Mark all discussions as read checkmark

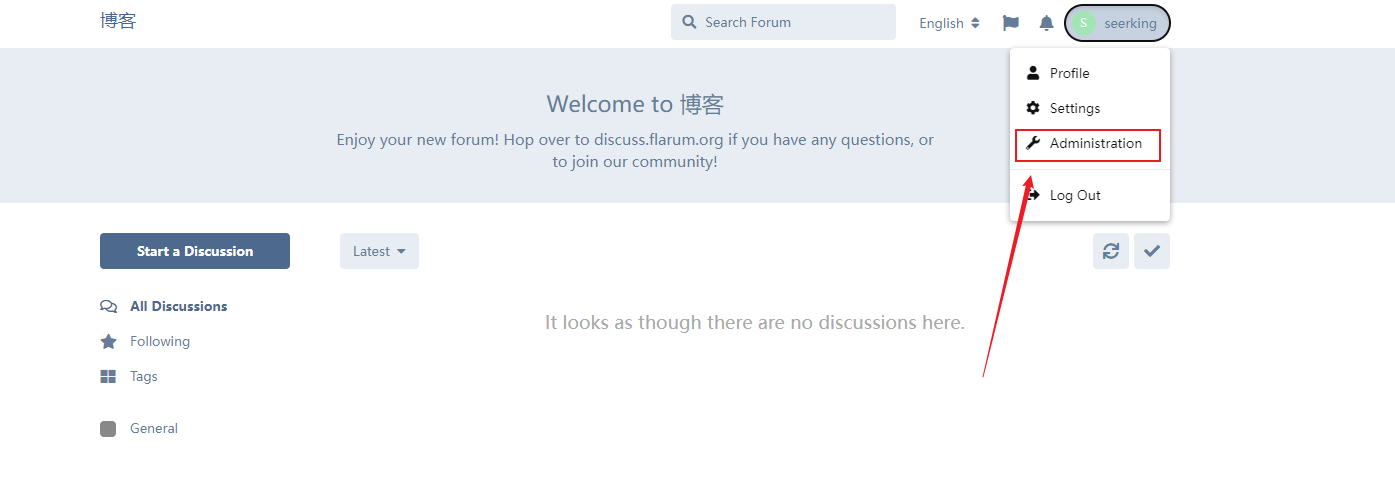pyautogui.click(x=1152, y=251)
